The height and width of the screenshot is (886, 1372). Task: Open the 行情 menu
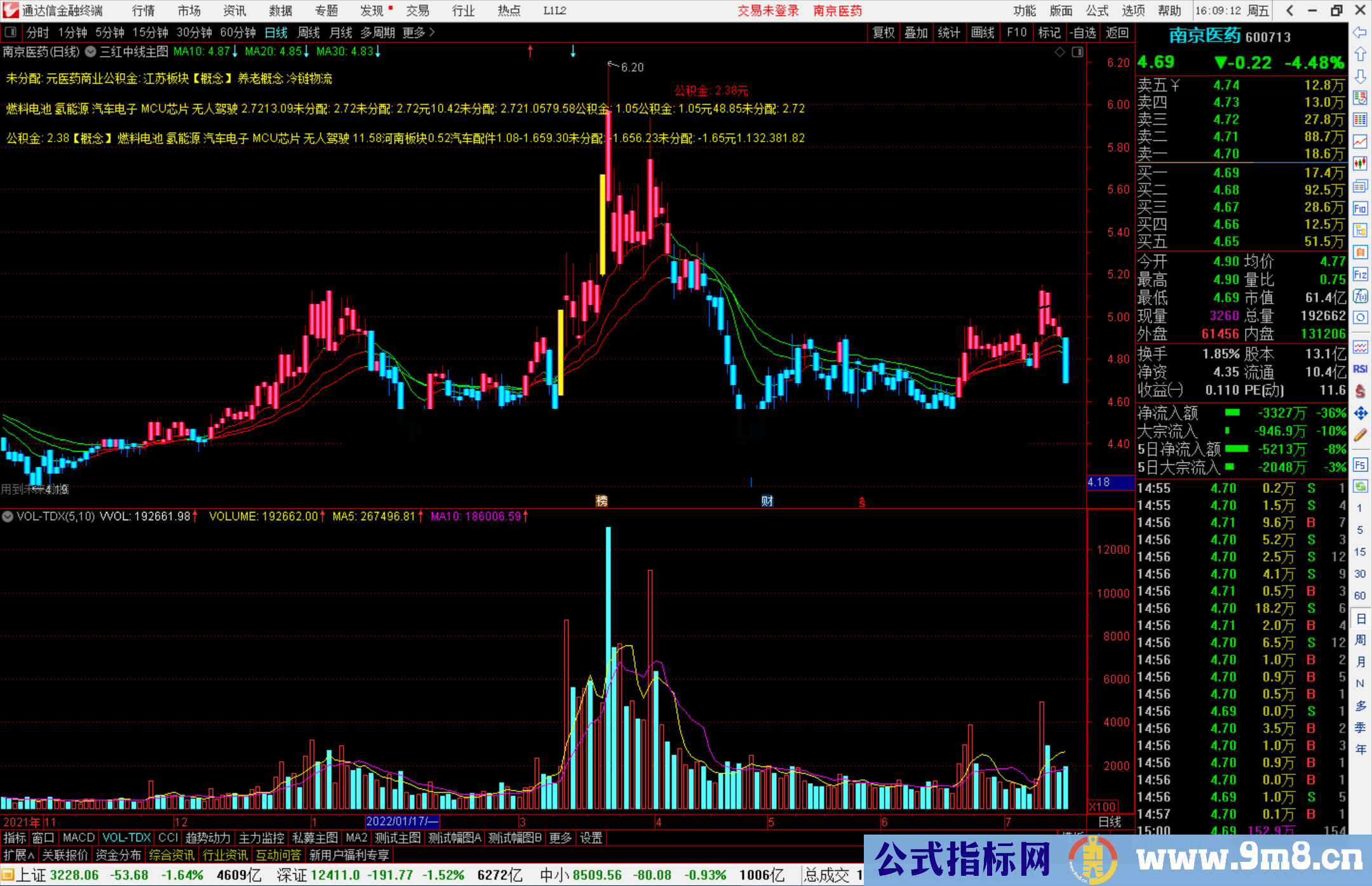point(143,11)
